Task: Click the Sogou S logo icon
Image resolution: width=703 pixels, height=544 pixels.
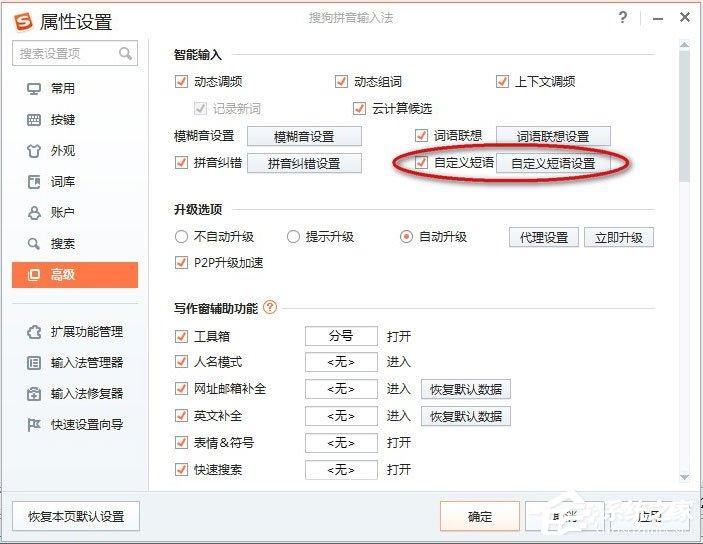Action: (x=23, y=21)
